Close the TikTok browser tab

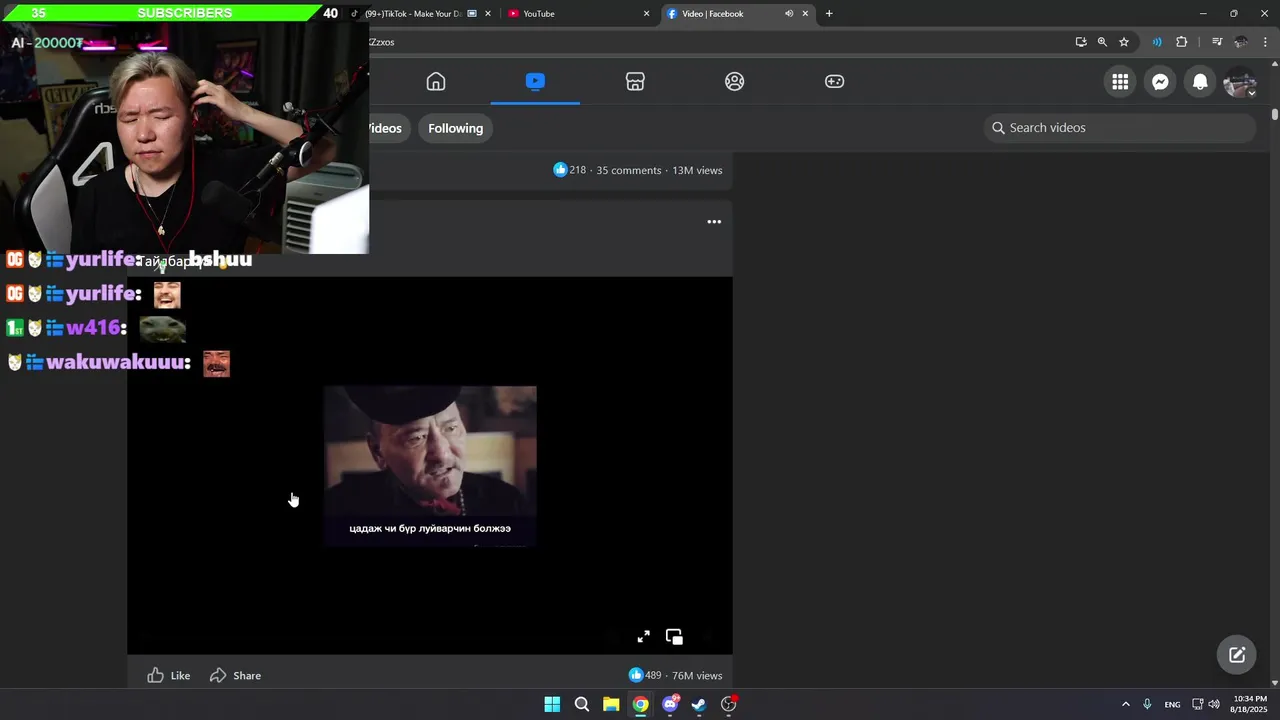[488, 14]
